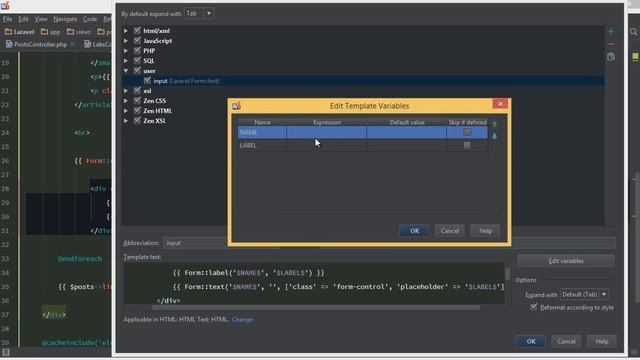Click Help in the Edit Template Variables dialog

(485, 231)
